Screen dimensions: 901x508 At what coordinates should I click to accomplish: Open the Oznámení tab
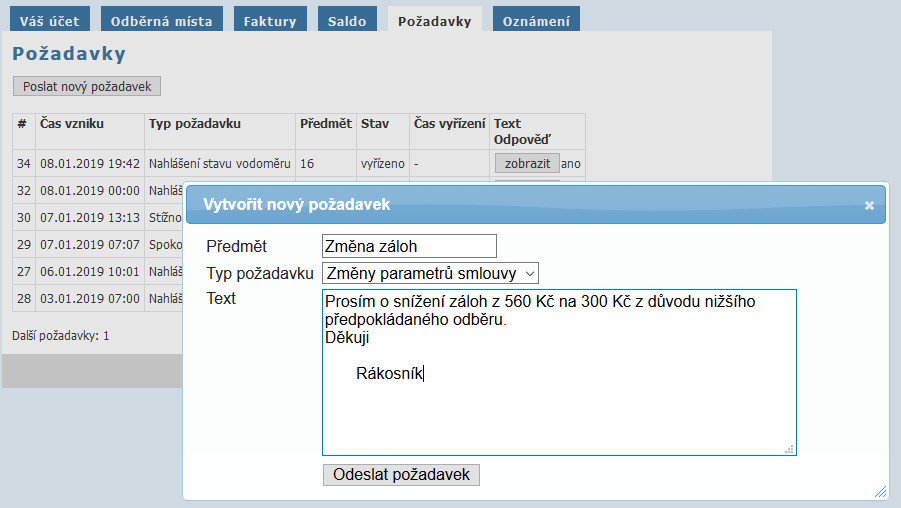tap(537, 21)
